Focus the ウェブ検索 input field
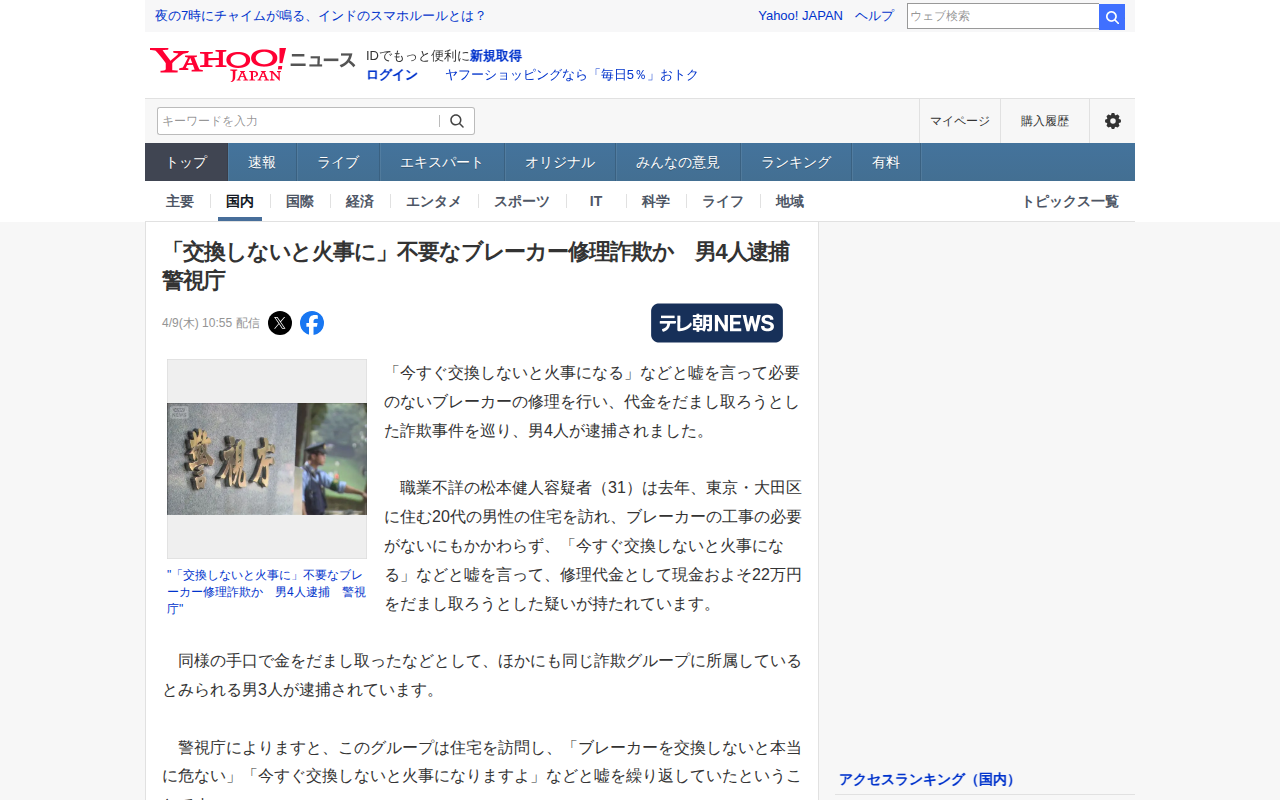The height and width of the screenshot is (800, 1280). coord(1003,17)
